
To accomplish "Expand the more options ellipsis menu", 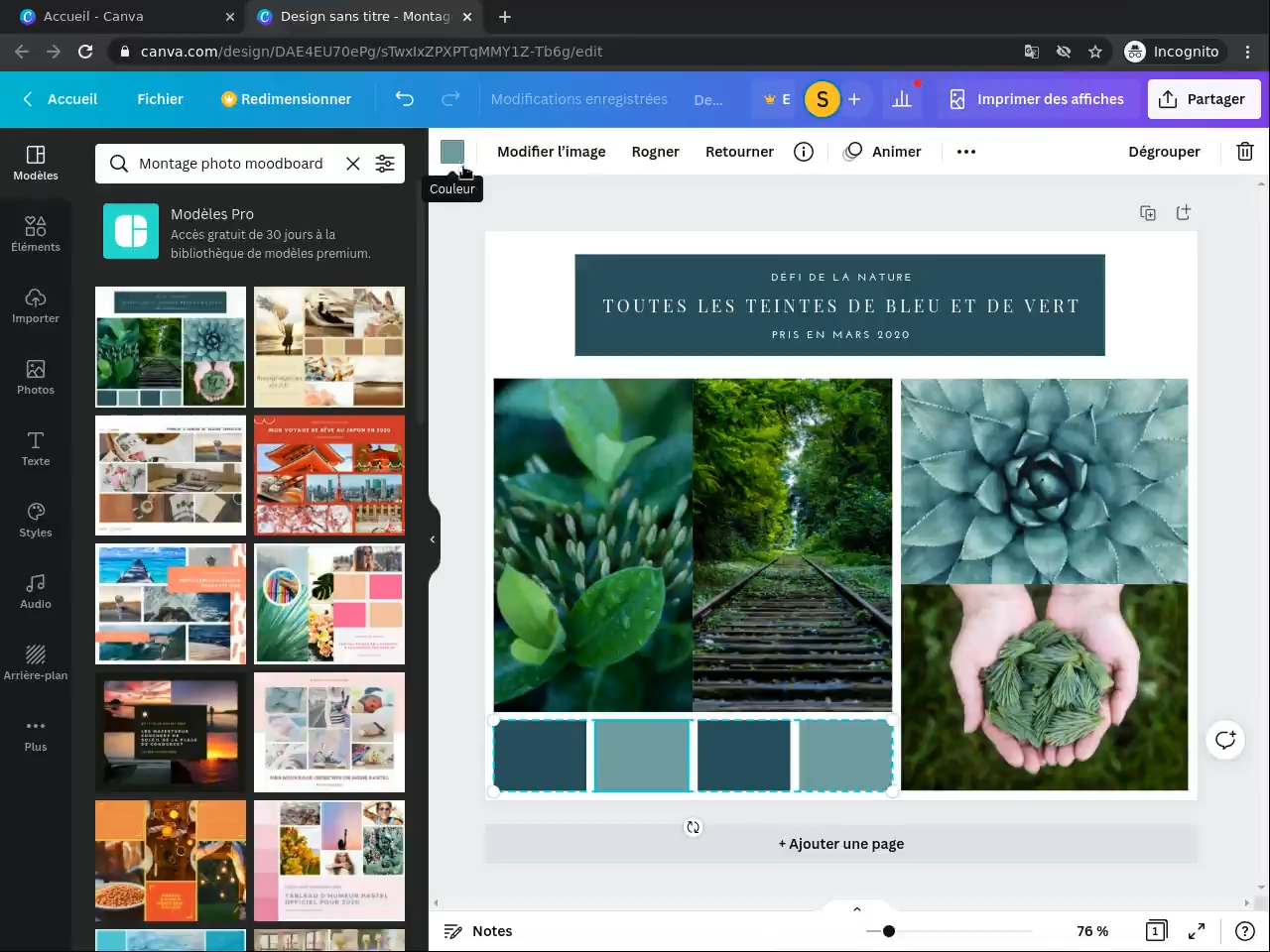I will pos(965,152).
